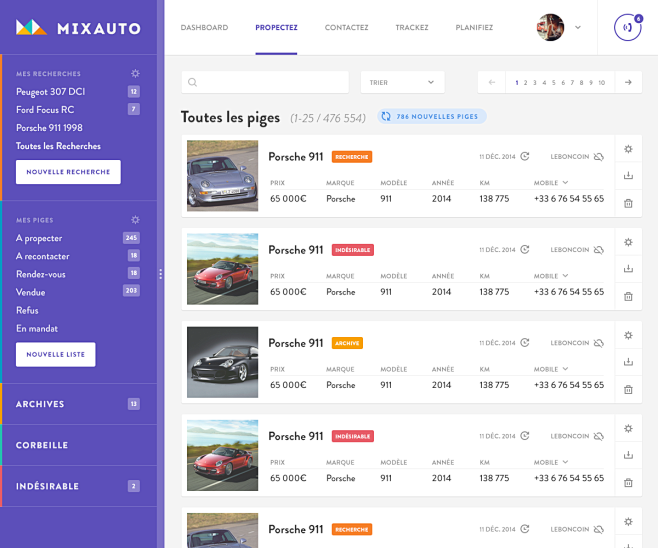658x548 pixels.
Task: Click into the search input field
Action: point(265,82)
